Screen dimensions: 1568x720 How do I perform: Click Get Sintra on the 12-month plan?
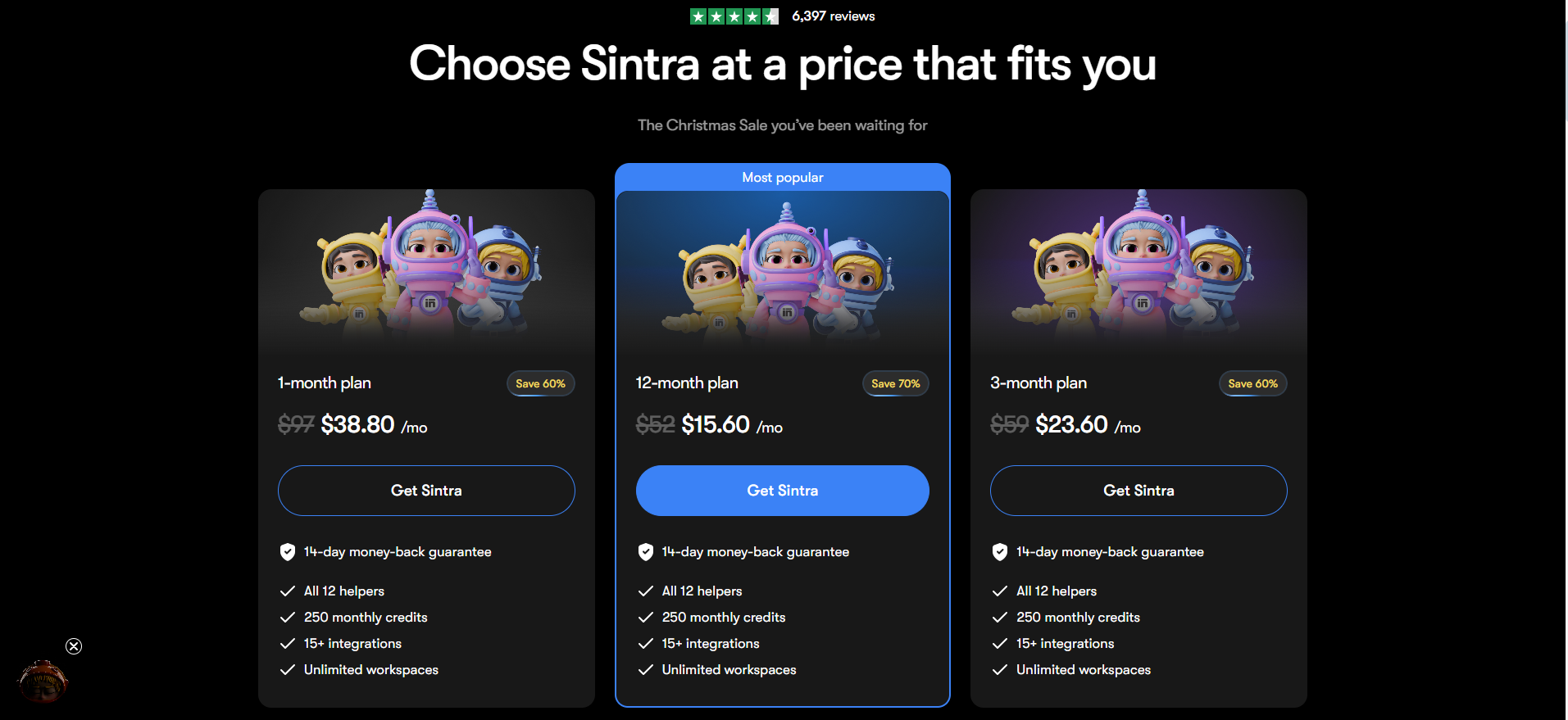(x=782, y=490)
